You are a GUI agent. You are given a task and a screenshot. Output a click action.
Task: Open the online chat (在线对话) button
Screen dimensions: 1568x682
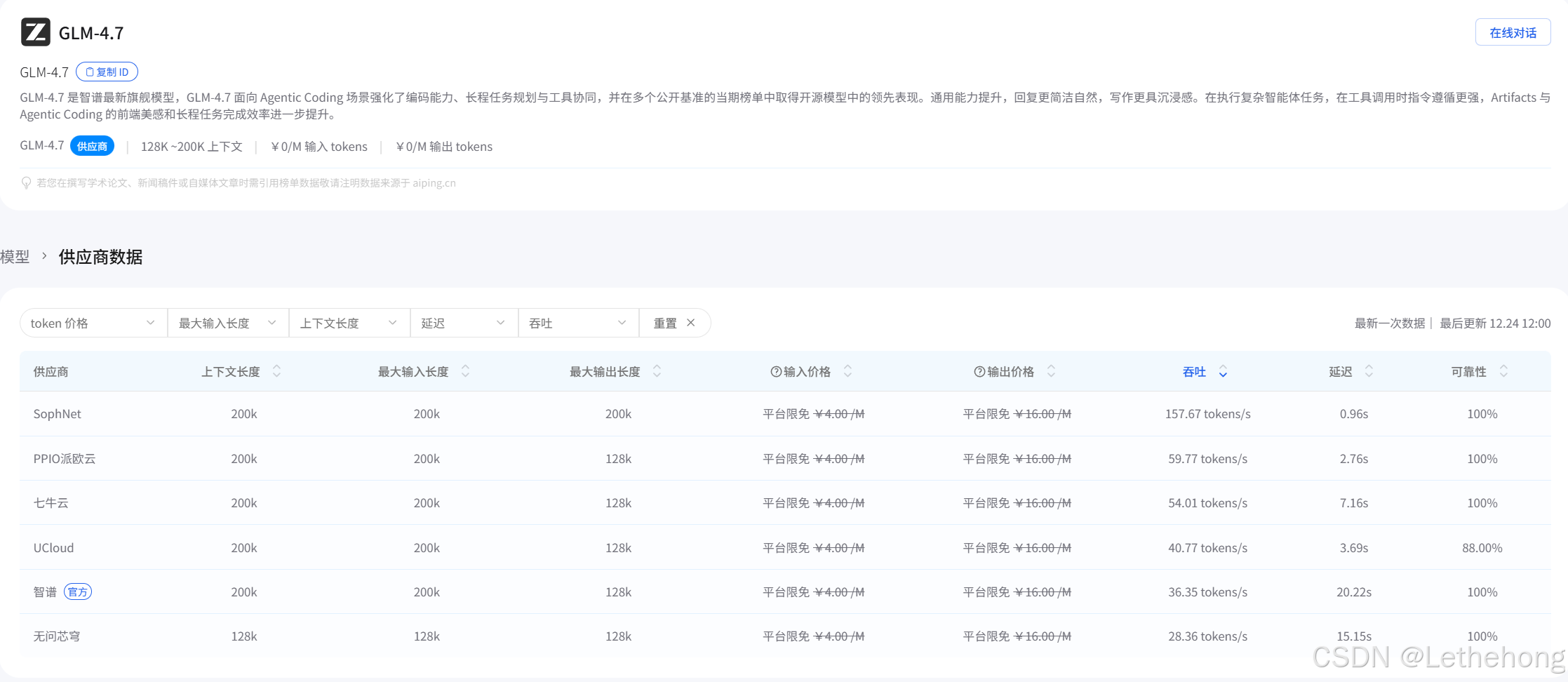1513,32
